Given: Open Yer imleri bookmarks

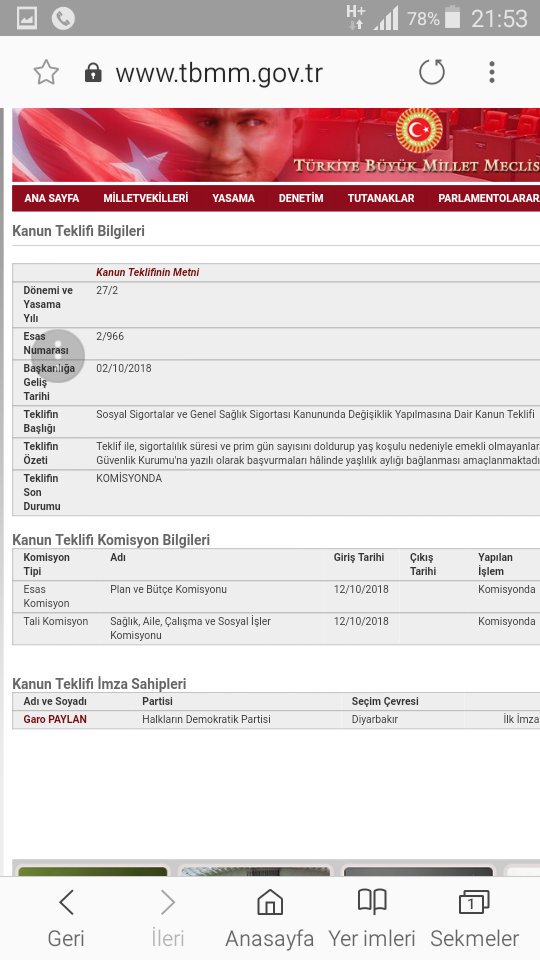Looking at the screenshot, I should [372, 919].
